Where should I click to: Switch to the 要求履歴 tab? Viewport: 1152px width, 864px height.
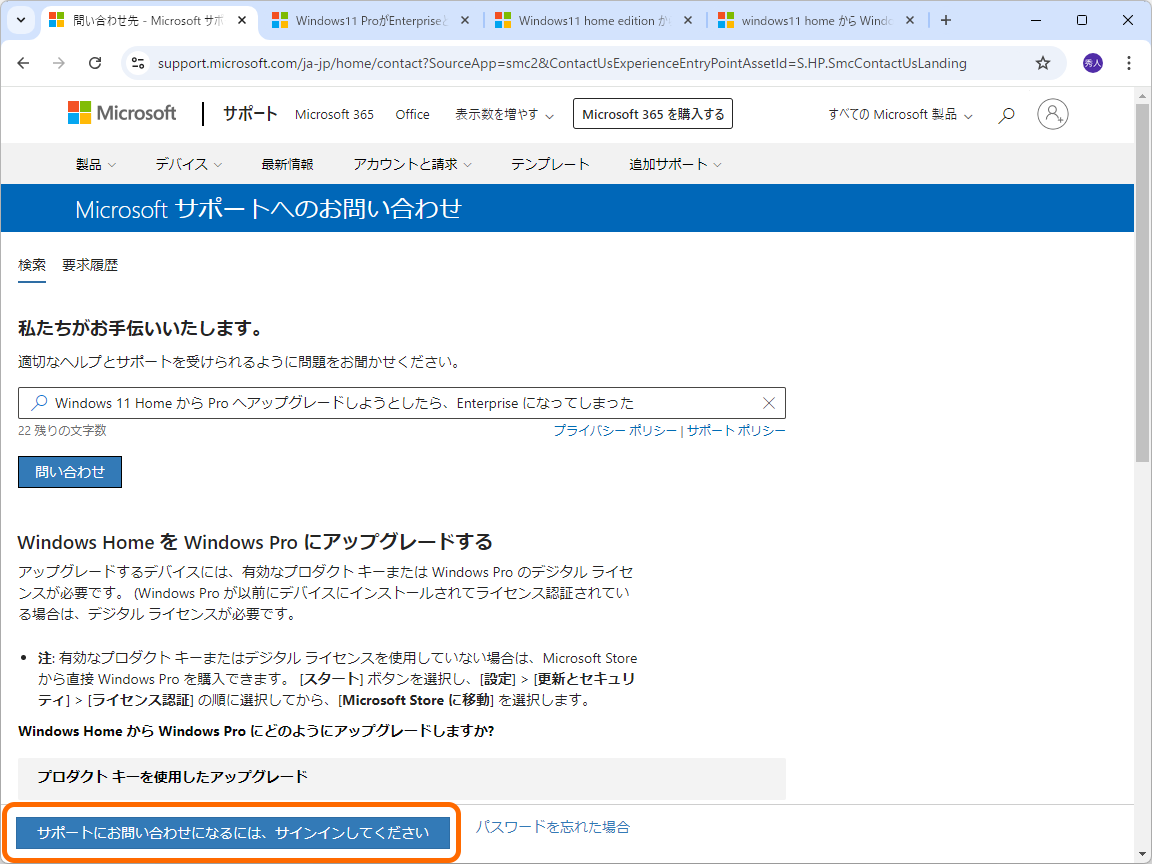click(x=92, y=264)
